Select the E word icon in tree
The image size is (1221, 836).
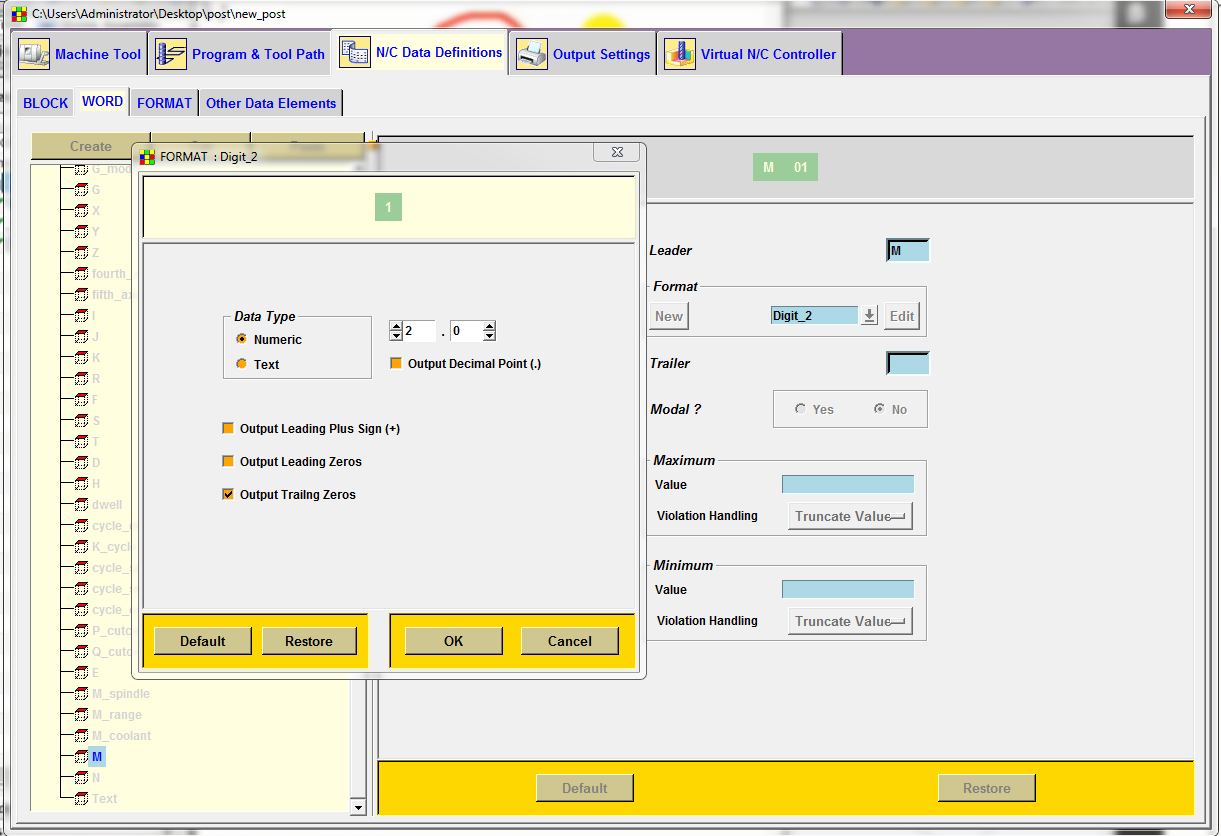pyautogui.click(x=82, y=673)
